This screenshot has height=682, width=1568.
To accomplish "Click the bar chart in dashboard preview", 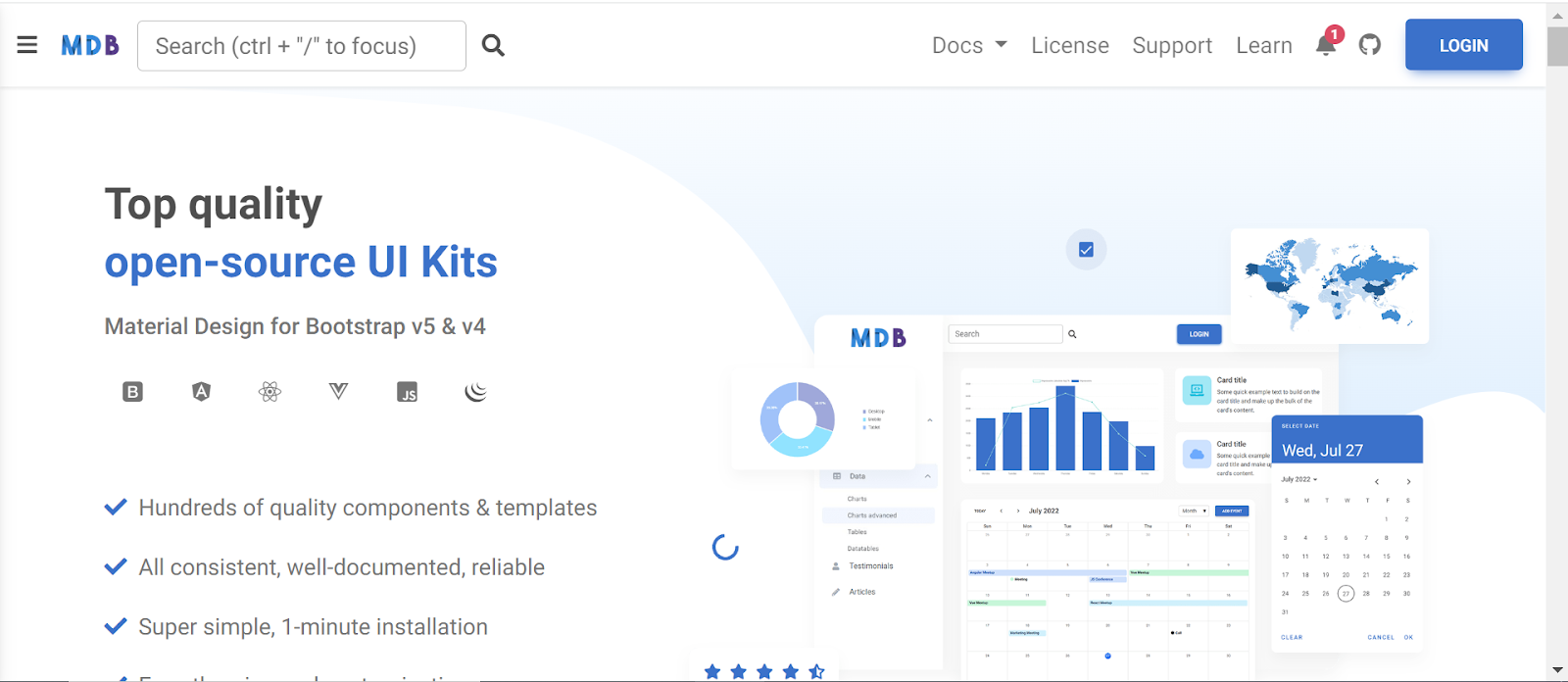I will [1062, 425].
